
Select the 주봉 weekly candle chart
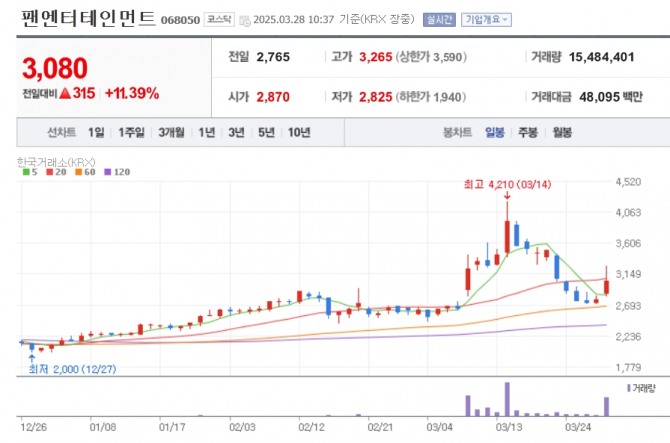click(x=527, y=132)
